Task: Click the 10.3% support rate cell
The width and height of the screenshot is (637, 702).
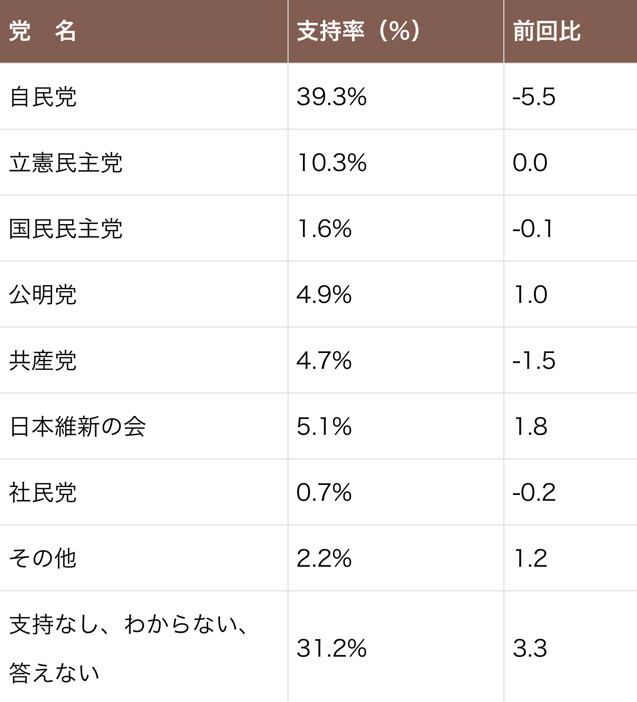Action: [x=332, y=163]
